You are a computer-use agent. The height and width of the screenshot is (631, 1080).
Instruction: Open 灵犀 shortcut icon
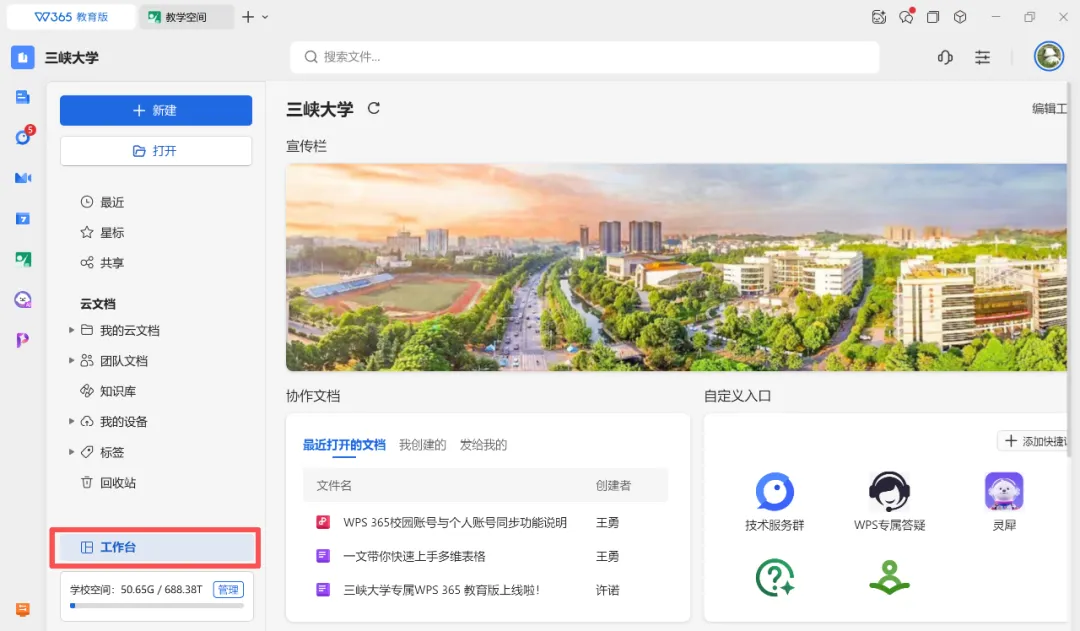point(1004,491)
